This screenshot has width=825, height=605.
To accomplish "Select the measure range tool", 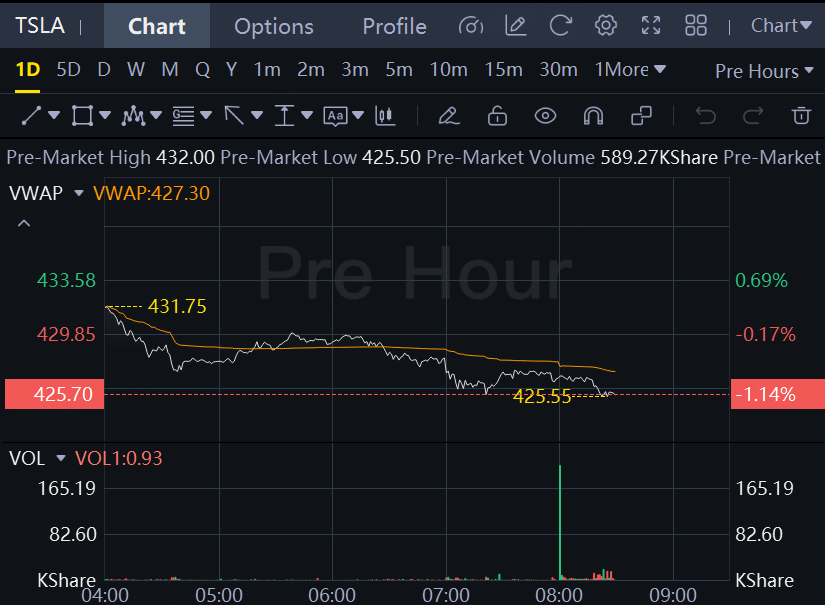I will tap(285, 116).
